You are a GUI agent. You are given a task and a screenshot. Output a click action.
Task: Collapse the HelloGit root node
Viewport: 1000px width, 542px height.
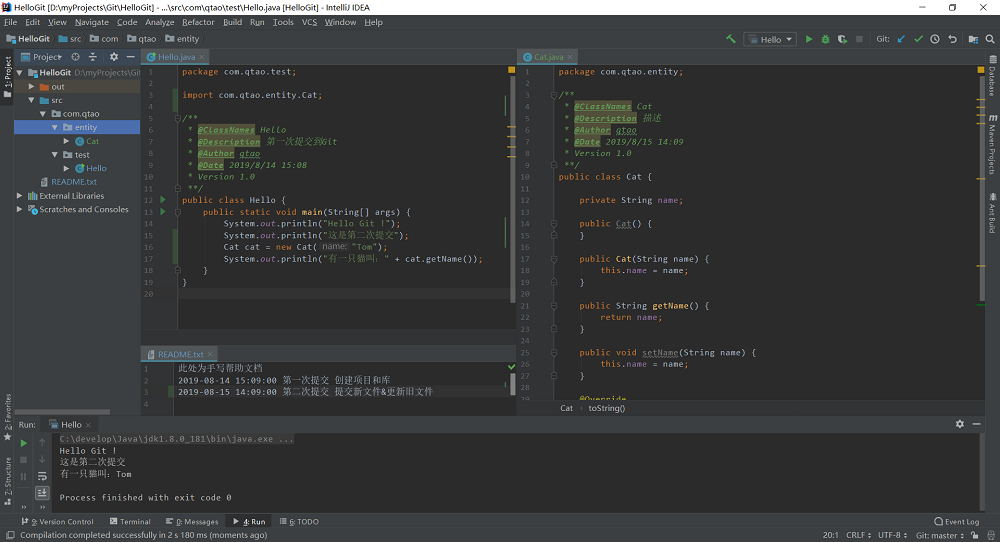tap(20, 73)
